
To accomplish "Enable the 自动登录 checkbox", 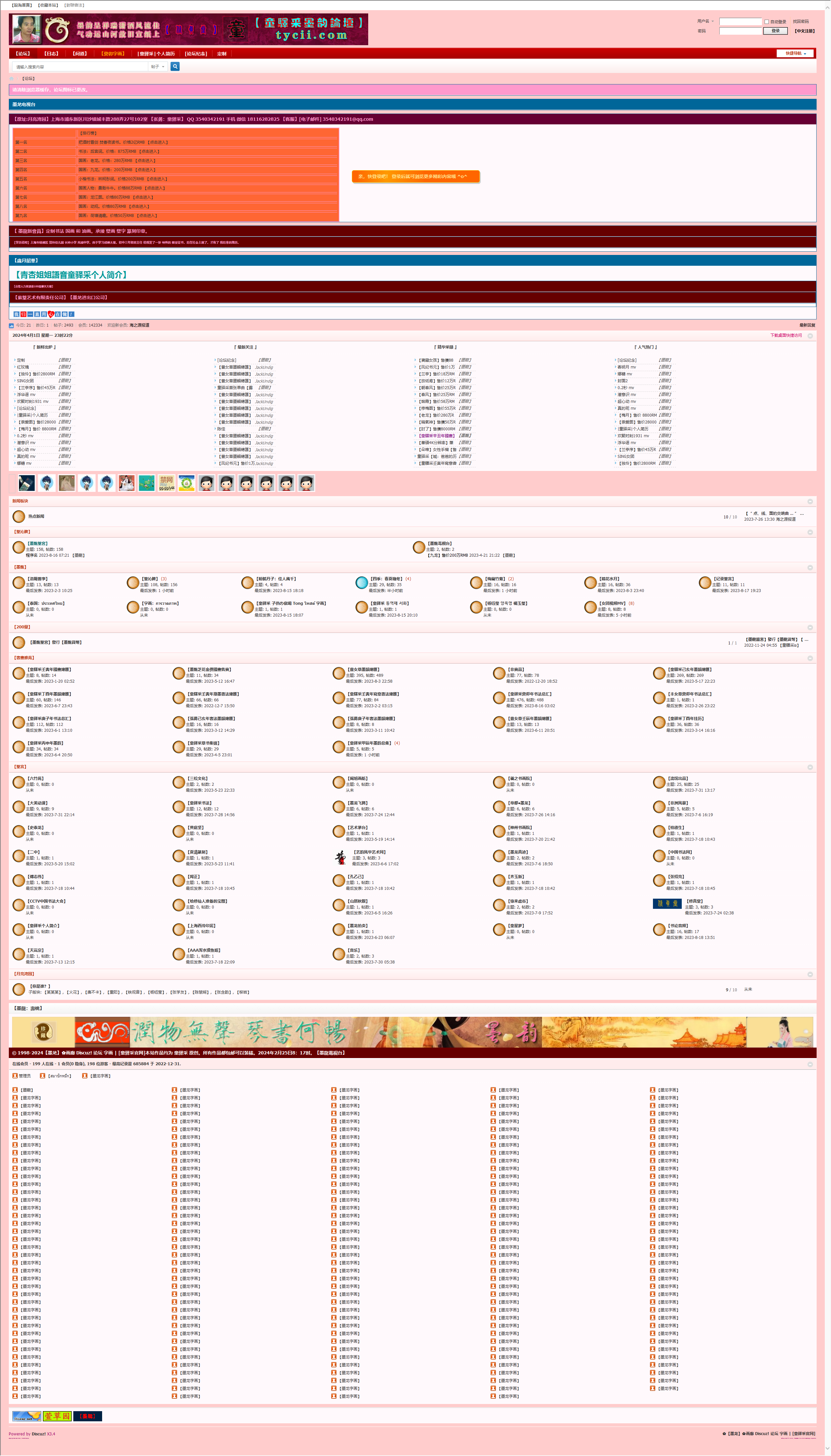I will click(767, 22).
